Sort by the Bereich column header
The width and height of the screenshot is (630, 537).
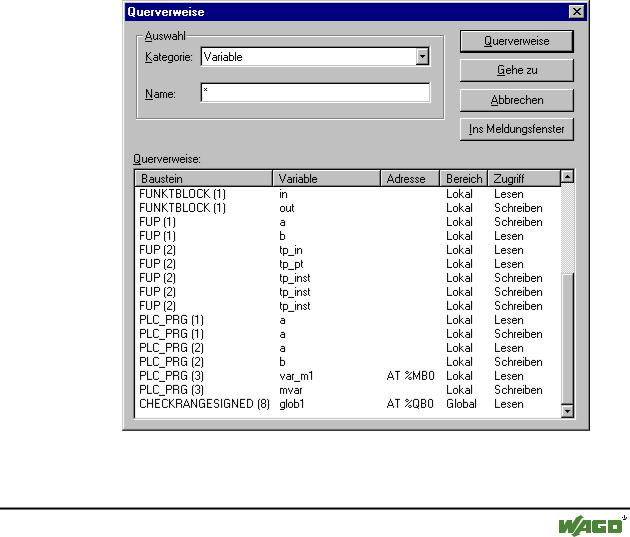[464, 179]
